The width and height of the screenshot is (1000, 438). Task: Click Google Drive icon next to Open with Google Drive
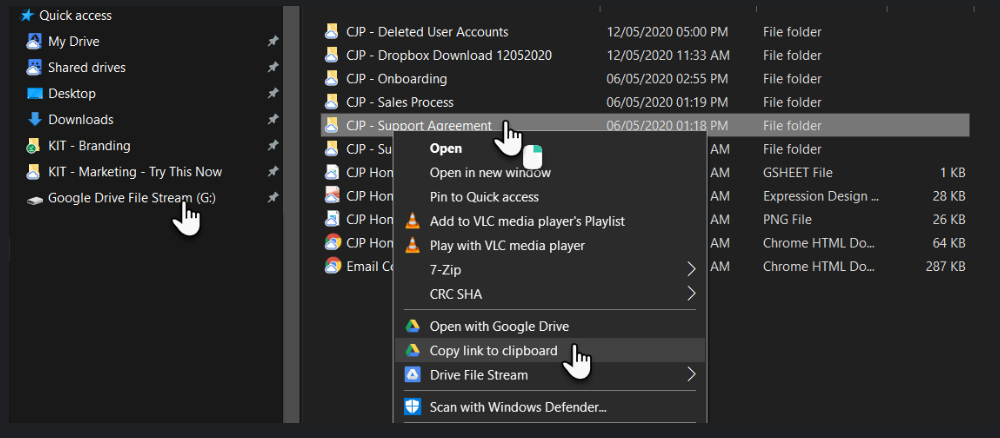point(413,326)
